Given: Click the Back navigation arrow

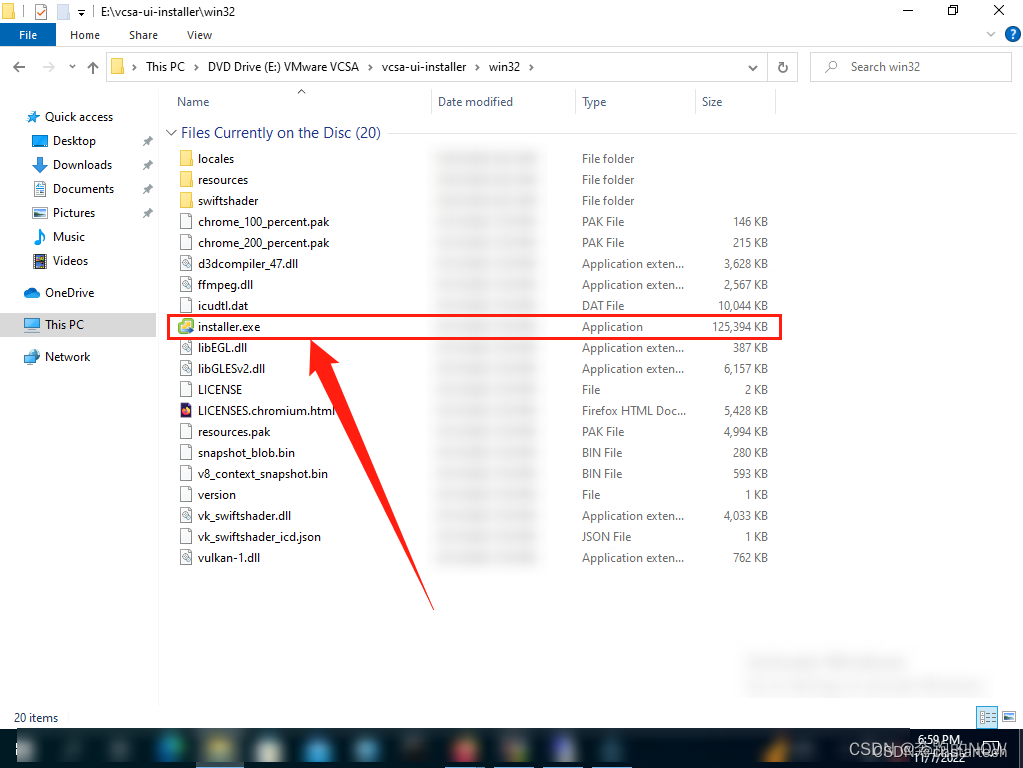Looking at the screenshot, I should pos(20,67).
